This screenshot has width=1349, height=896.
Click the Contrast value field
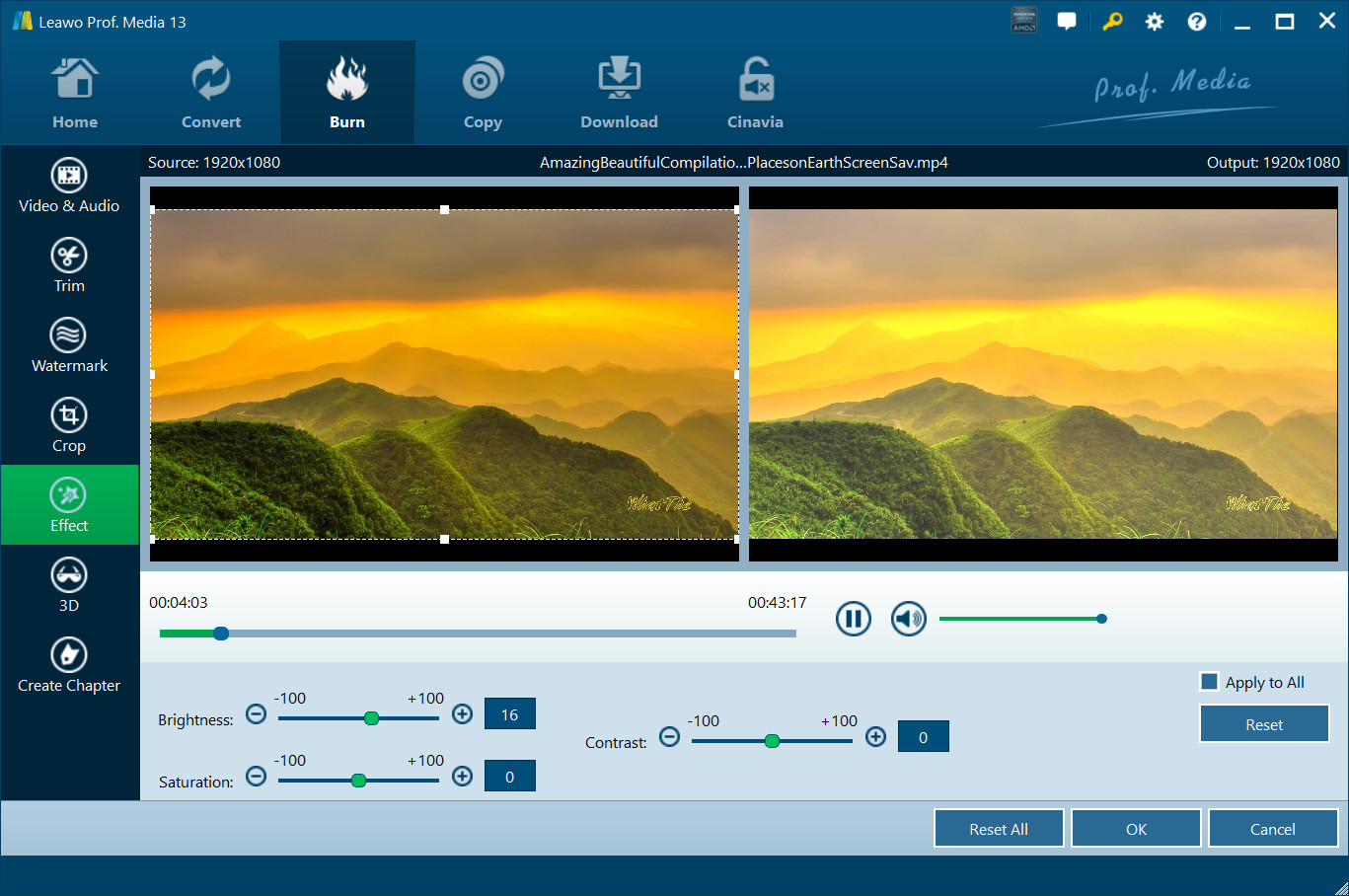point(923,737)
